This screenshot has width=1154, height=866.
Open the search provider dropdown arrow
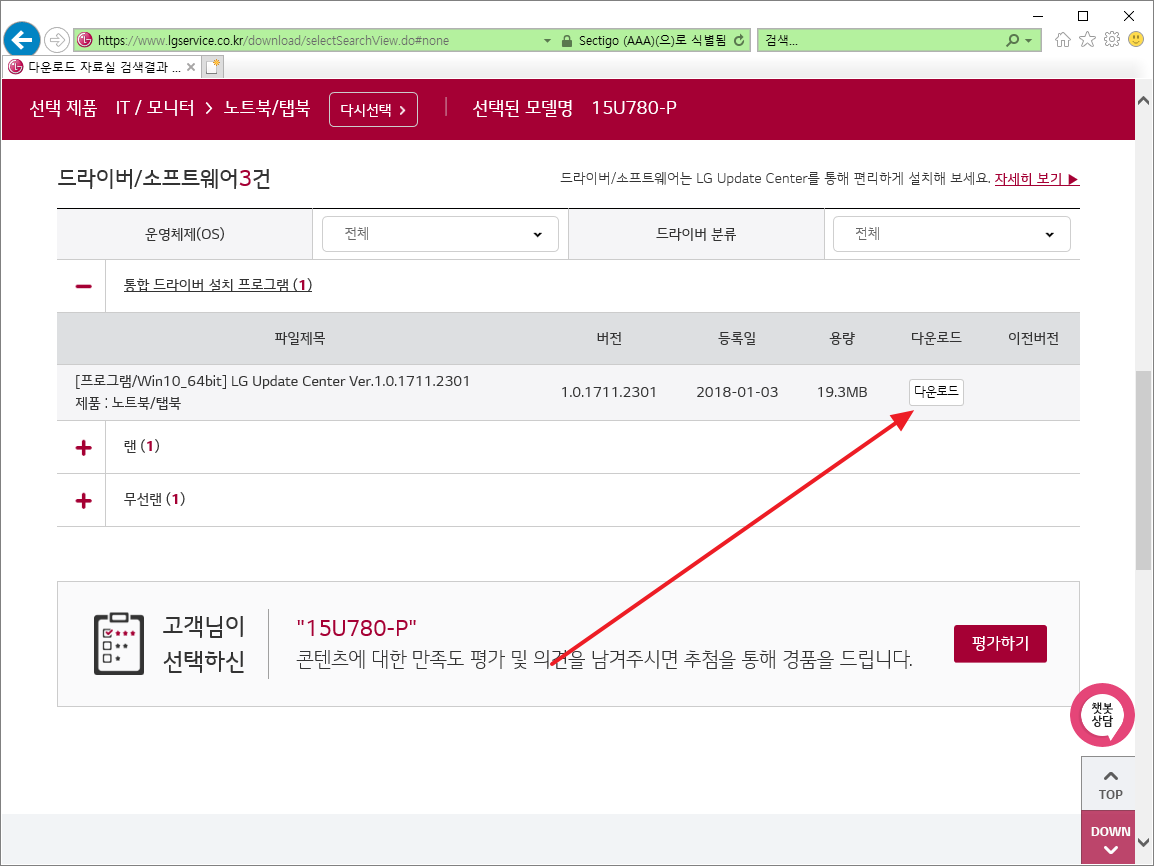click(1029, 40)
